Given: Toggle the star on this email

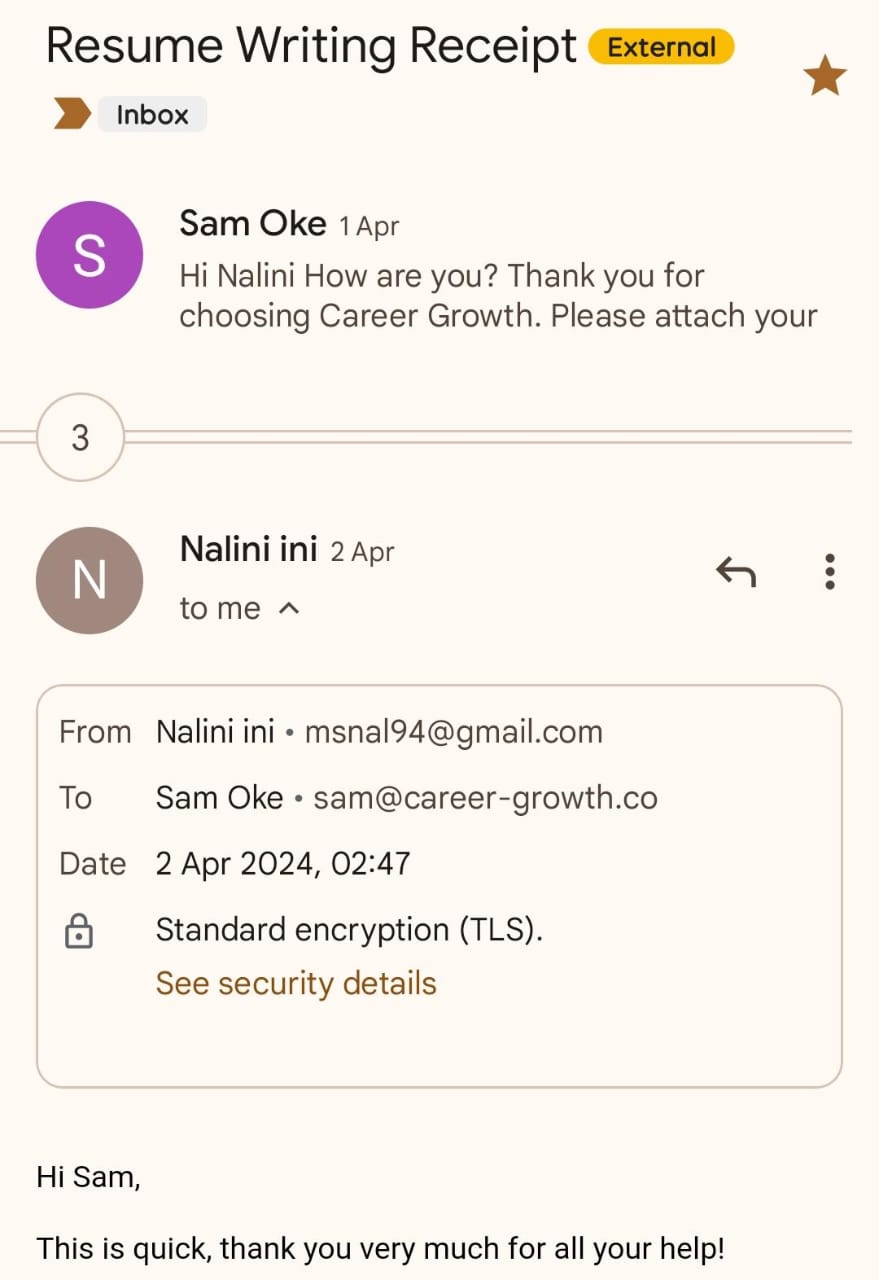Looking at the screenshot, I should point(825,76).
